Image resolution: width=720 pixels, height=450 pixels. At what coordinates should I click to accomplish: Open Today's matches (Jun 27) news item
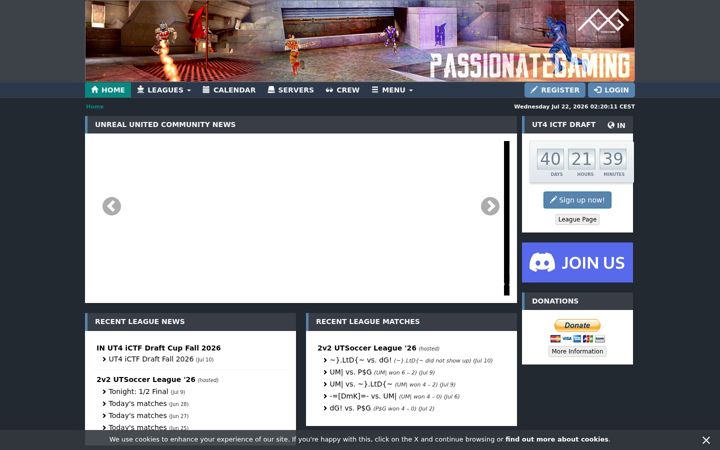137,416
